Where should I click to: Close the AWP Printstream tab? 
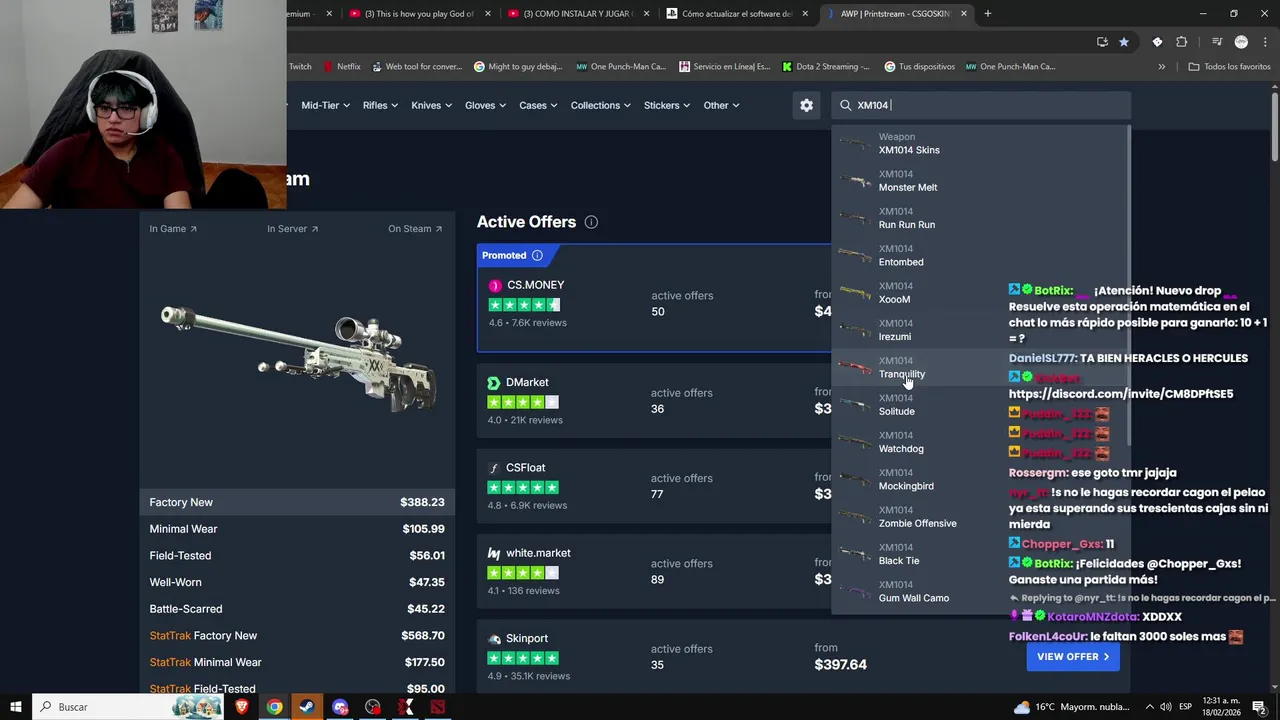pyautogui.click(x=964, y=14)
